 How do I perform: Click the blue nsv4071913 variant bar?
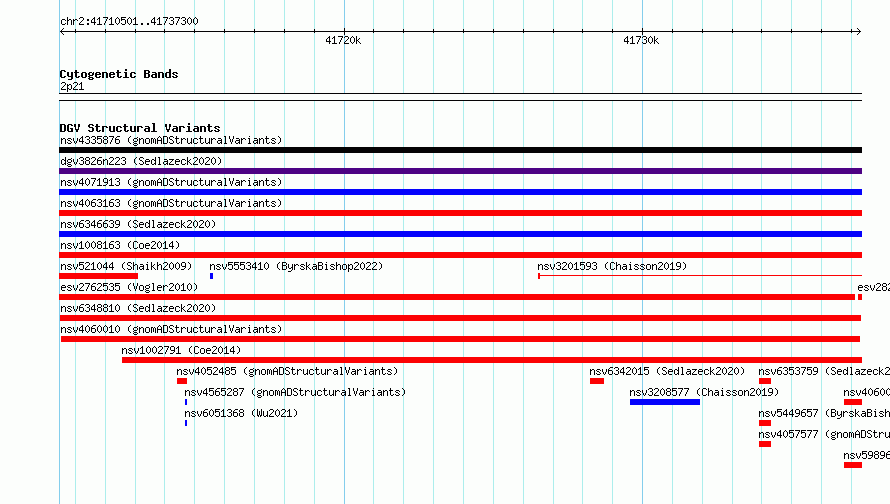[x=460, y=192]
